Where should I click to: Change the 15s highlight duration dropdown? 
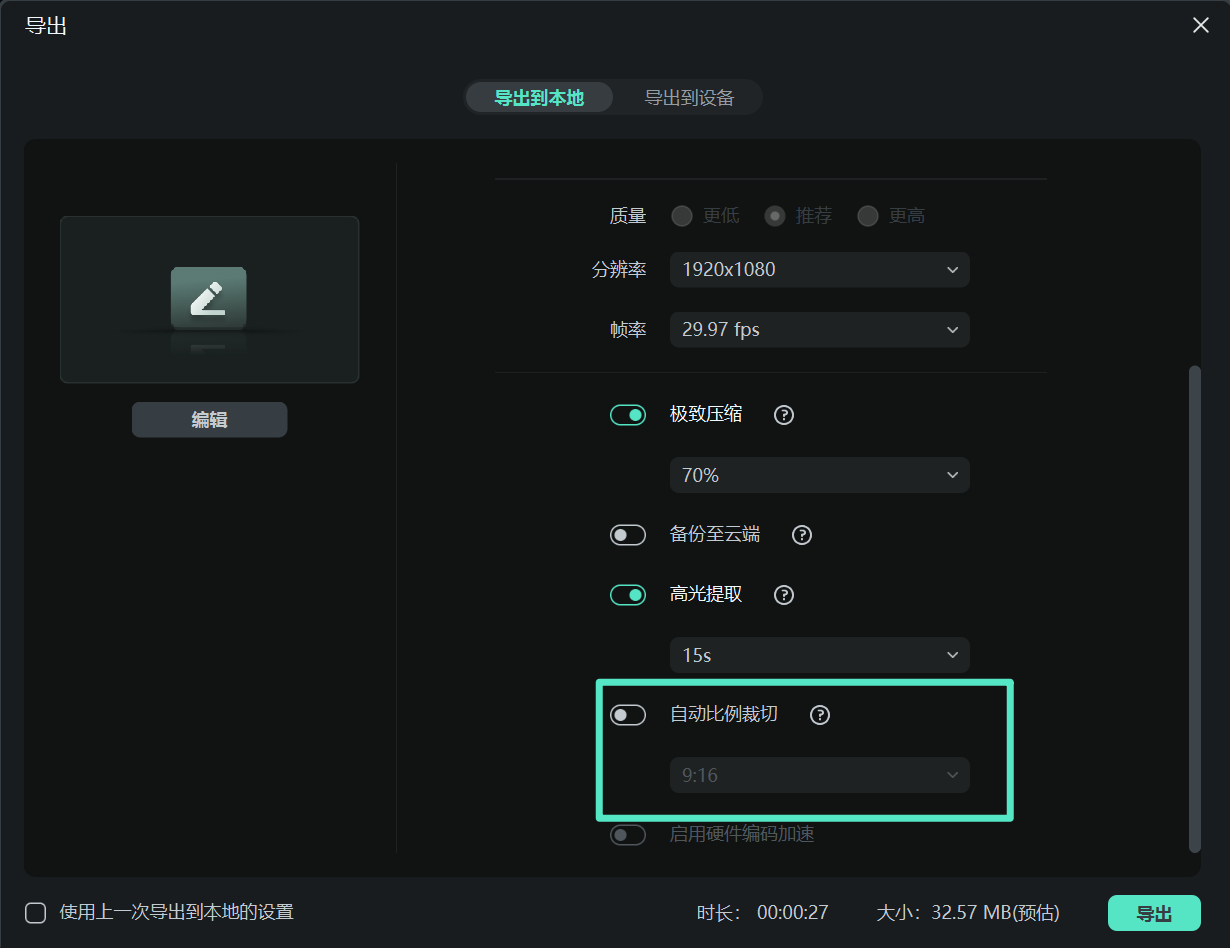click(x=819, y=654)
